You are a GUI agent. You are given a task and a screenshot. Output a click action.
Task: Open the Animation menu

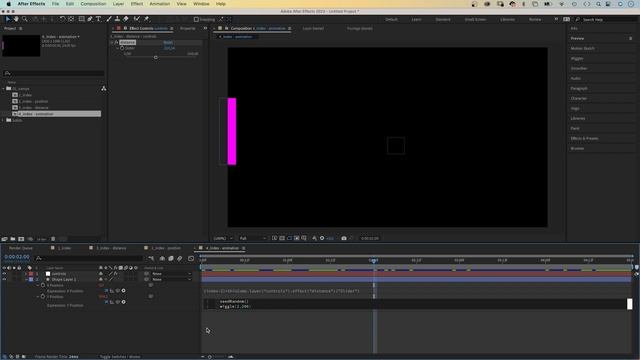[x=160, y=4]
